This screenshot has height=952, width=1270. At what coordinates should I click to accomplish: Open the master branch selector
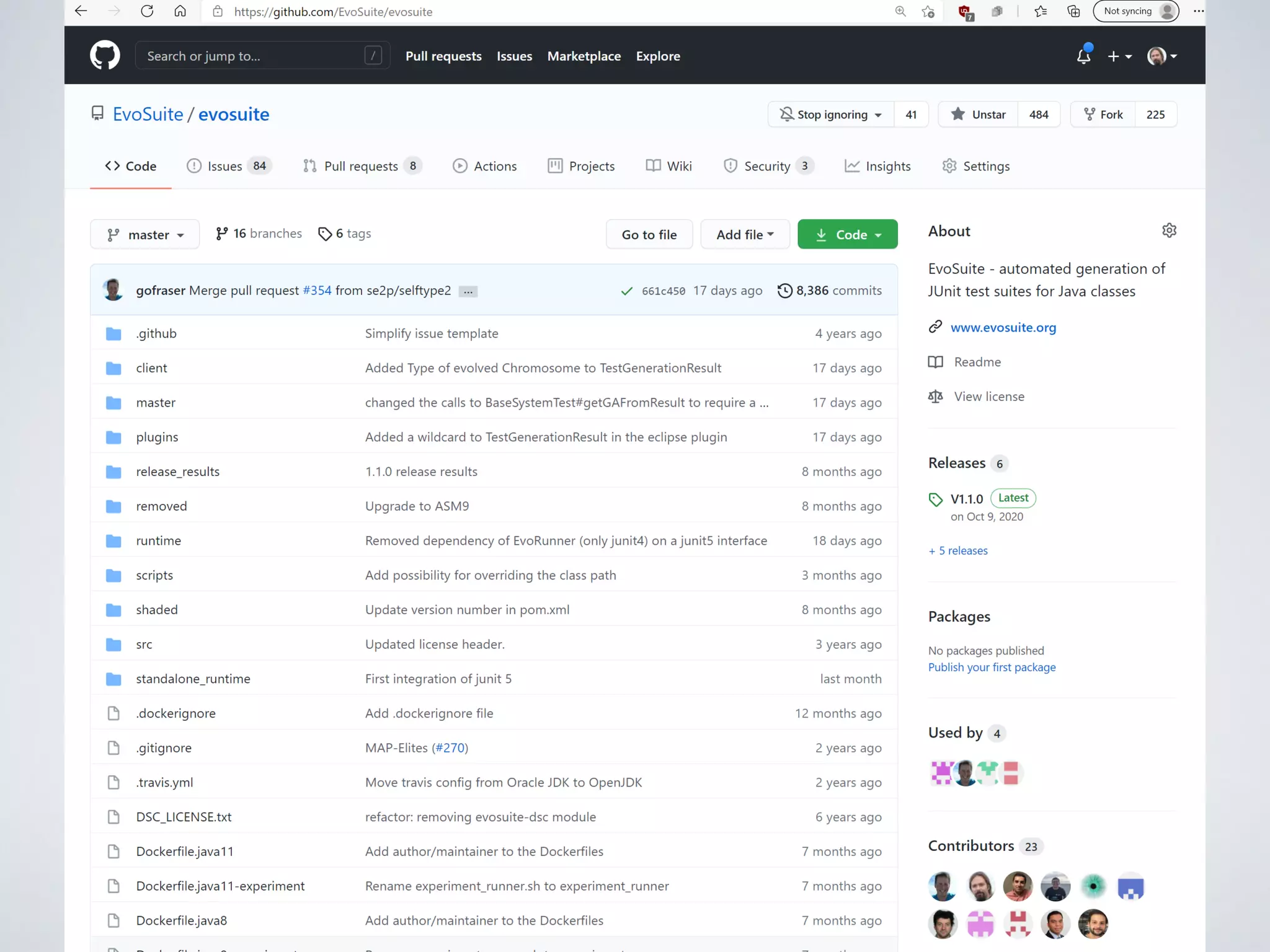pyautogui.click(x=145, y=235)
